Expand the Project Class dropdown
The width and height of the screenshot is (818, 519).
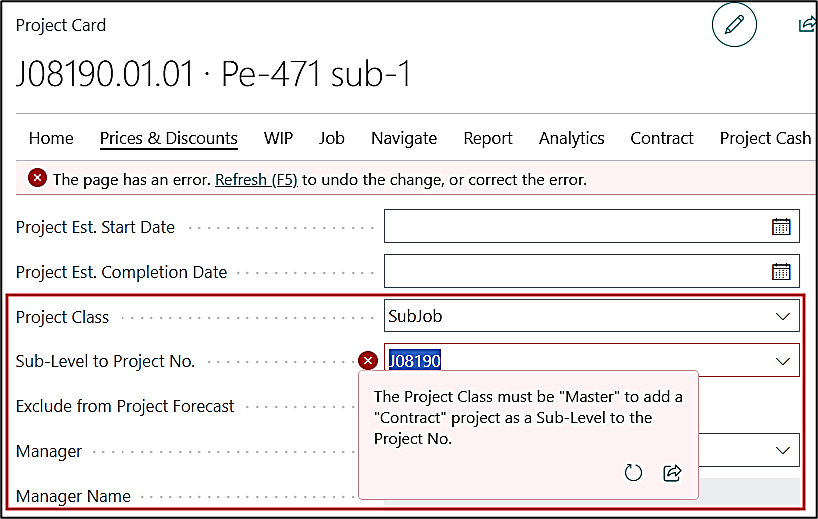[x=782, y=316]
